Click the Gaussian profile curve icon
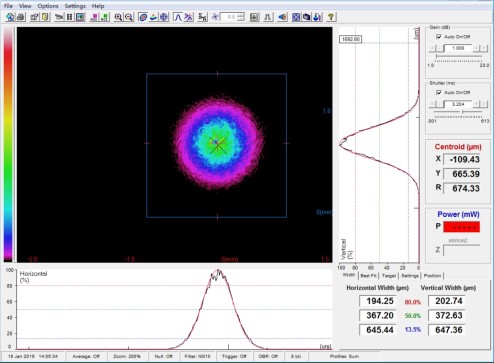Image resolution: width=494 pixels, height=363 pixels. pos(178,17)
